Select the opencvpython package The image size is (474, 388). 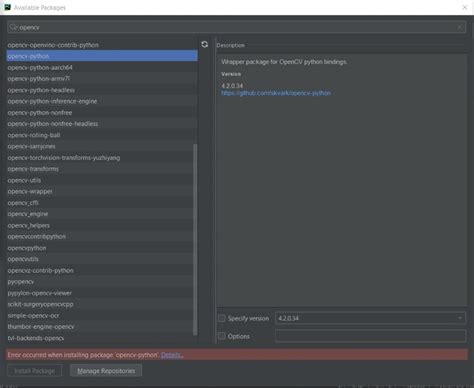[x=100, y=248]
